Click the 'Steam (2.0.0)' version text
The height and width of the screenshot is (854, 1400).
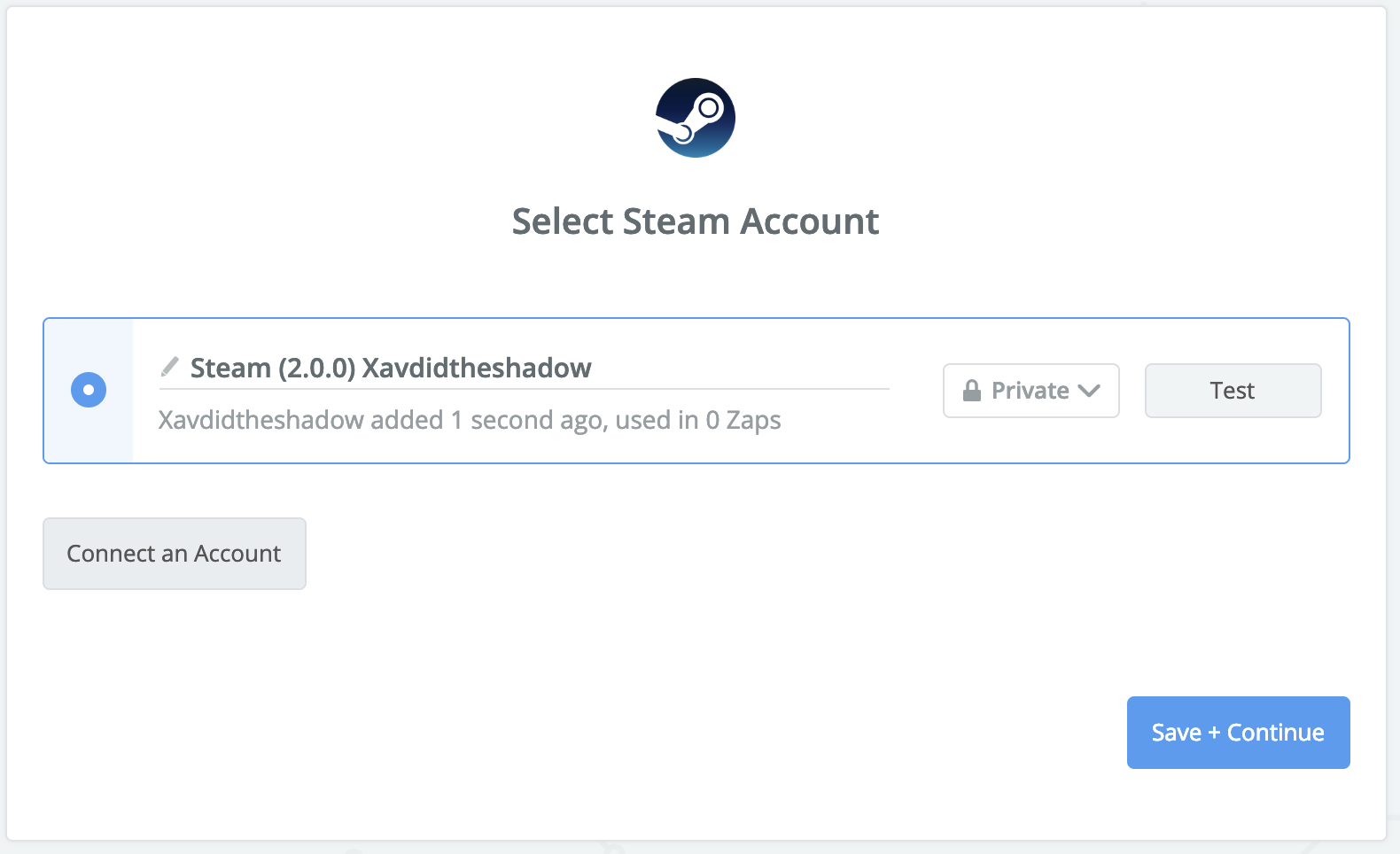click(273, 368)
